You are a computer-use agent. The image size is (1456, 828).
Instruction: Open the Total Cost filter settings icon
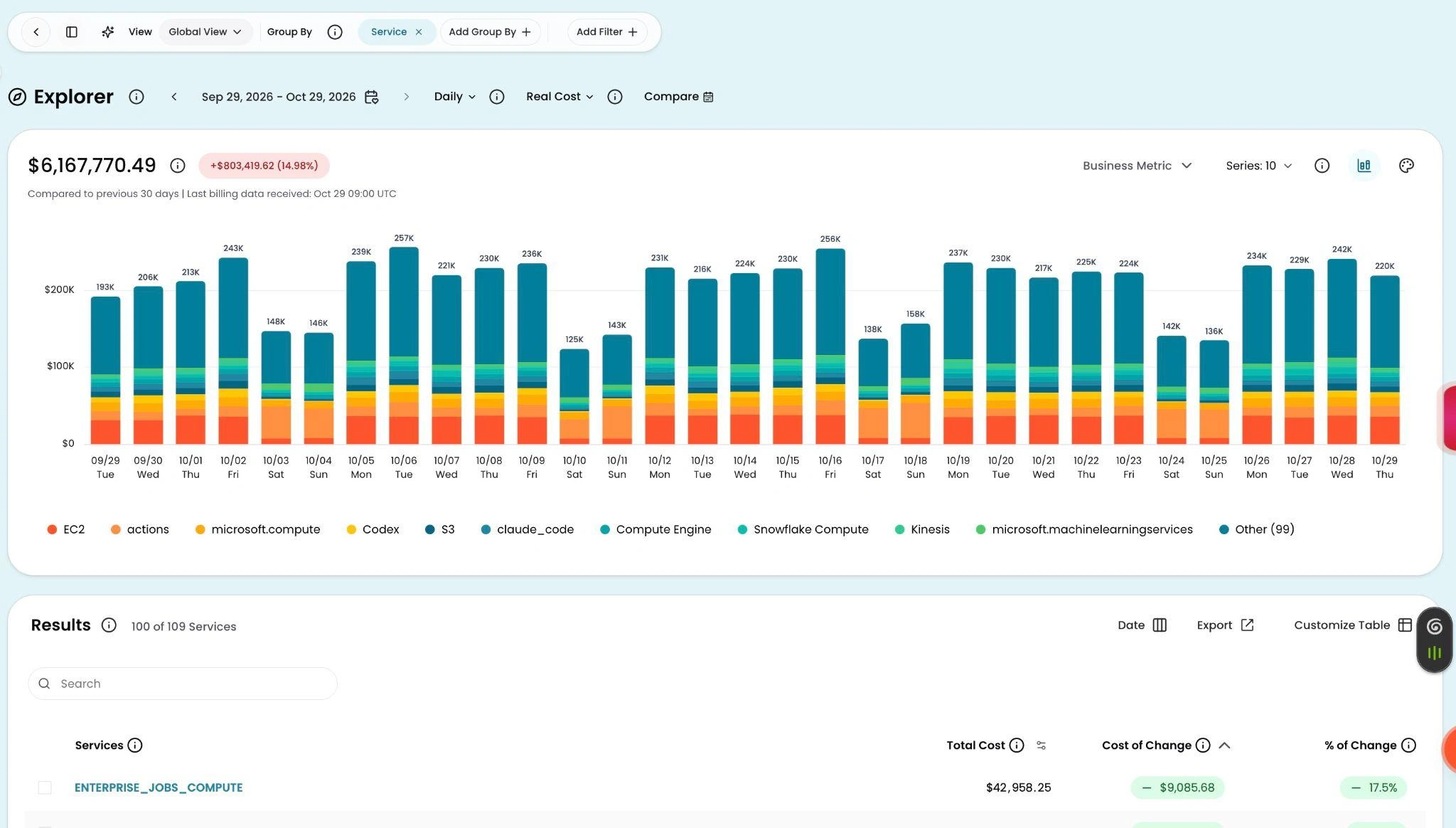[x=1041, y=745]
